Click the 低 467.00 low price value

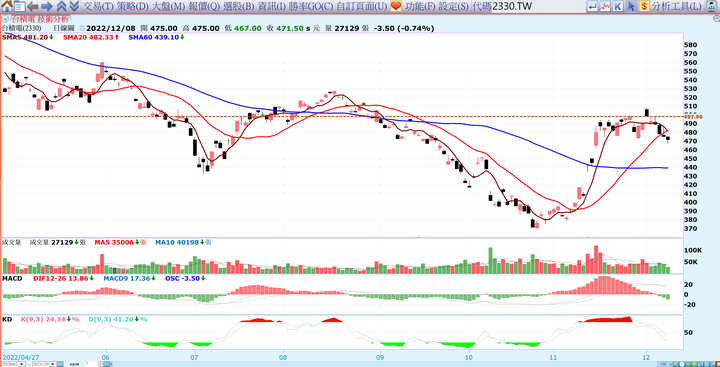pyautogui.click(x=243, y=28)
